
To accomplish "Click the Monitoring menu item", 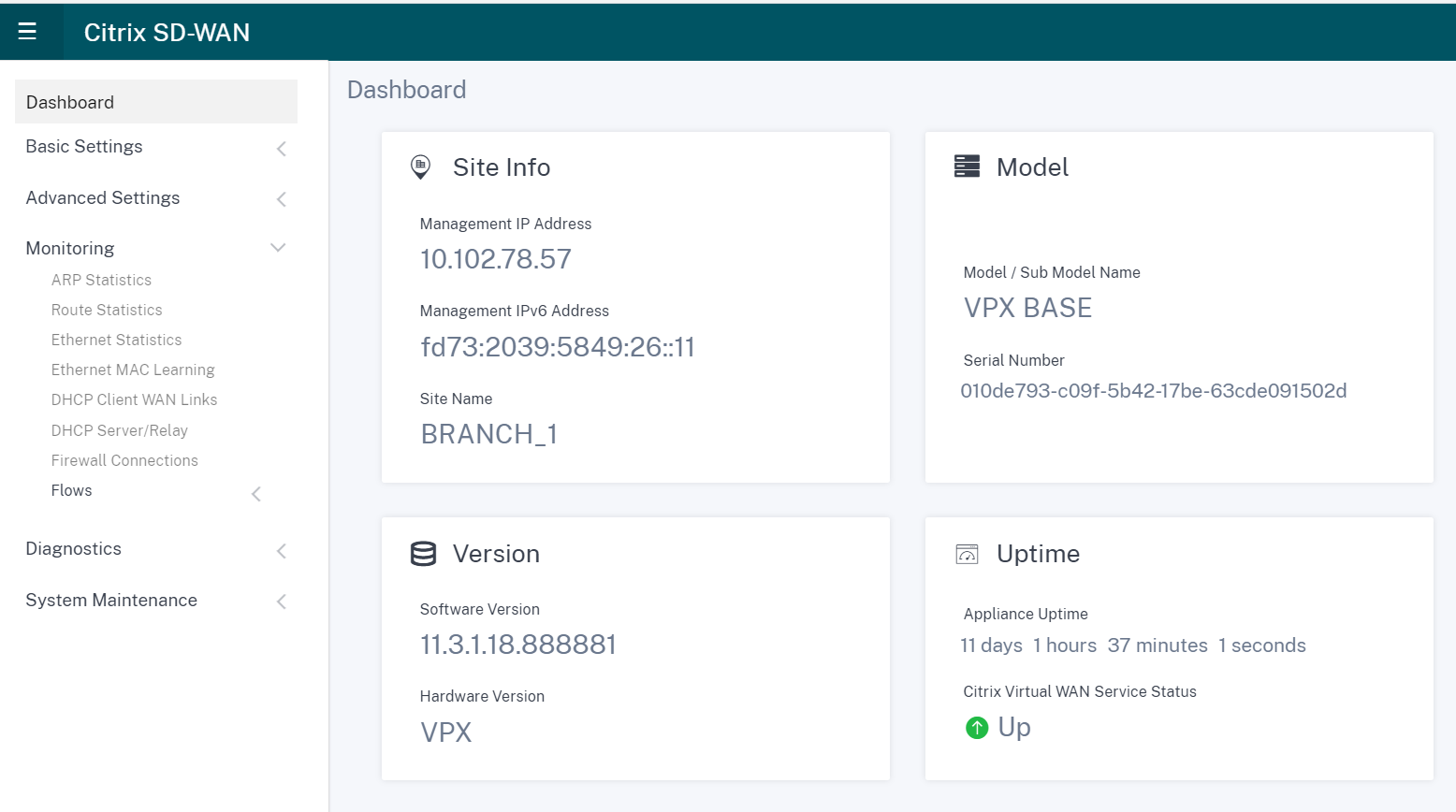I will tap(70, 249).
